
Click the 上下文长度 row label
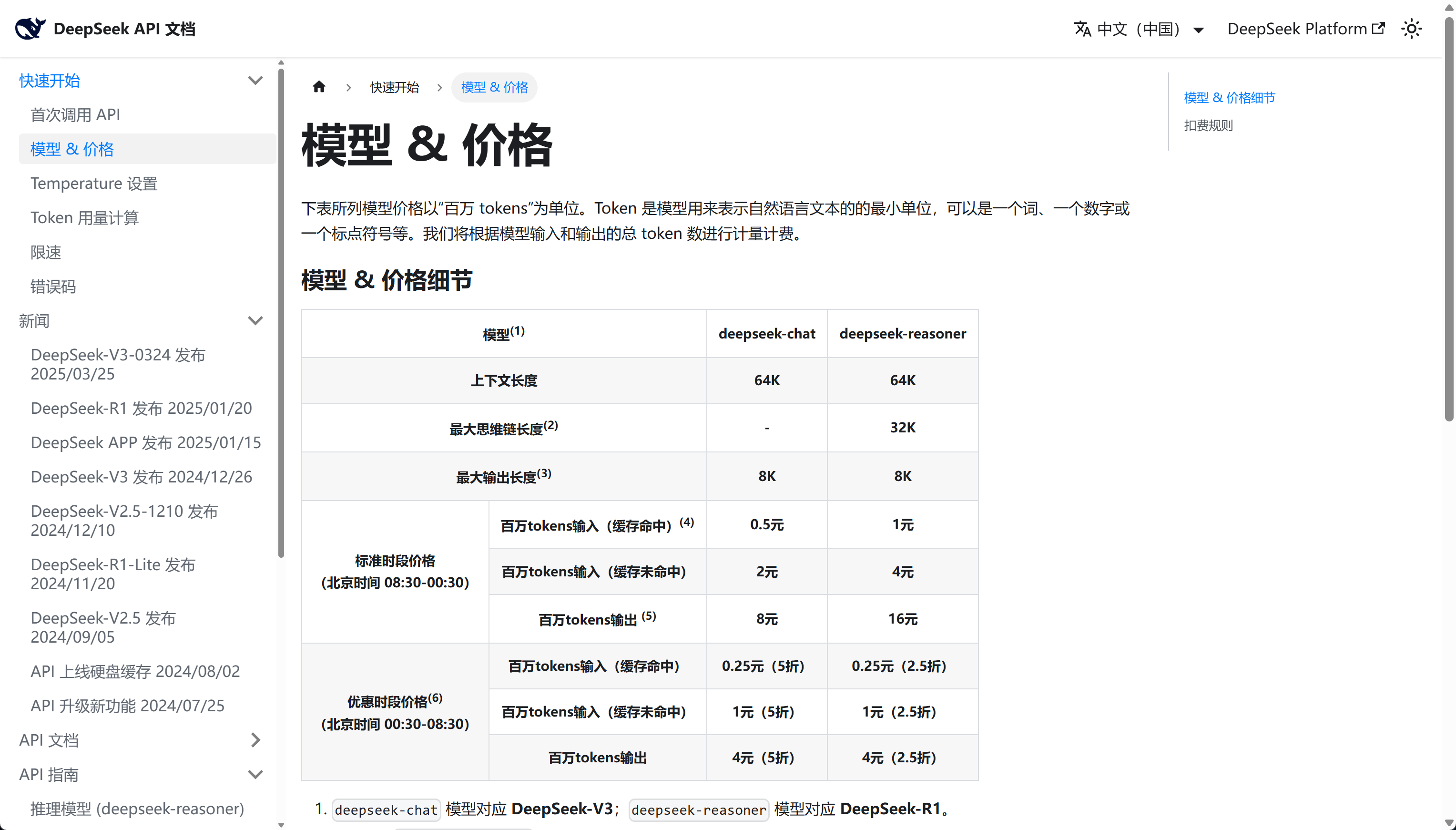(504, 381)
